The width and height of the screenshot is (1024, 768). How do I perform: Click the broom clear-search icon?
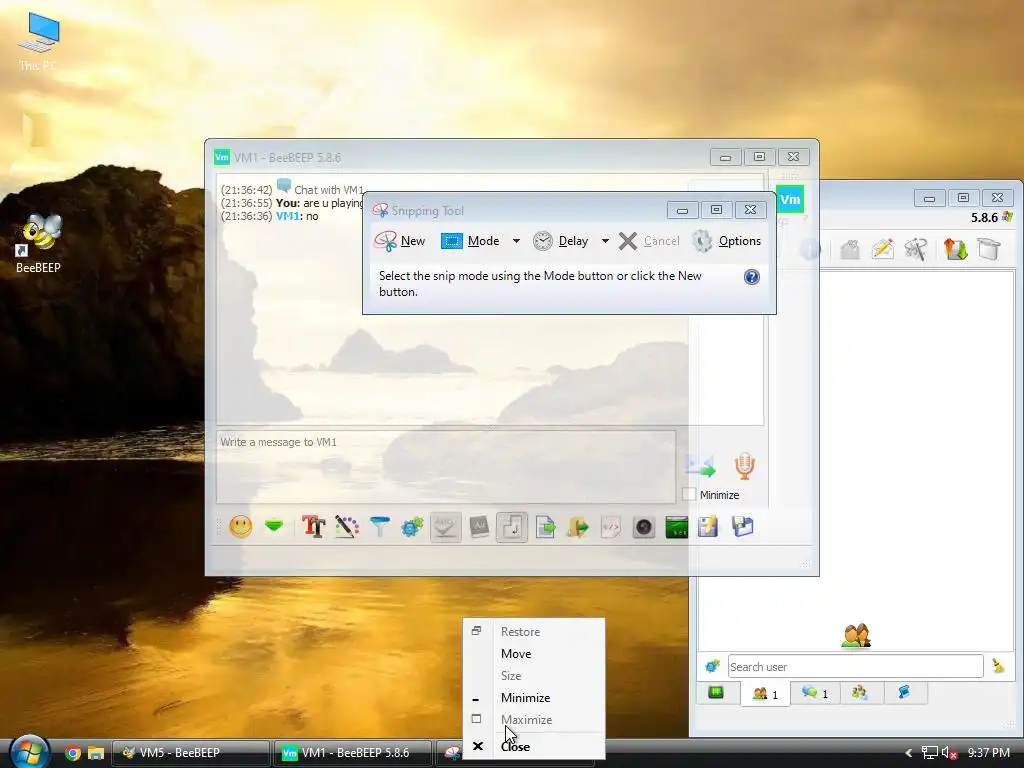tap(999, 666)
